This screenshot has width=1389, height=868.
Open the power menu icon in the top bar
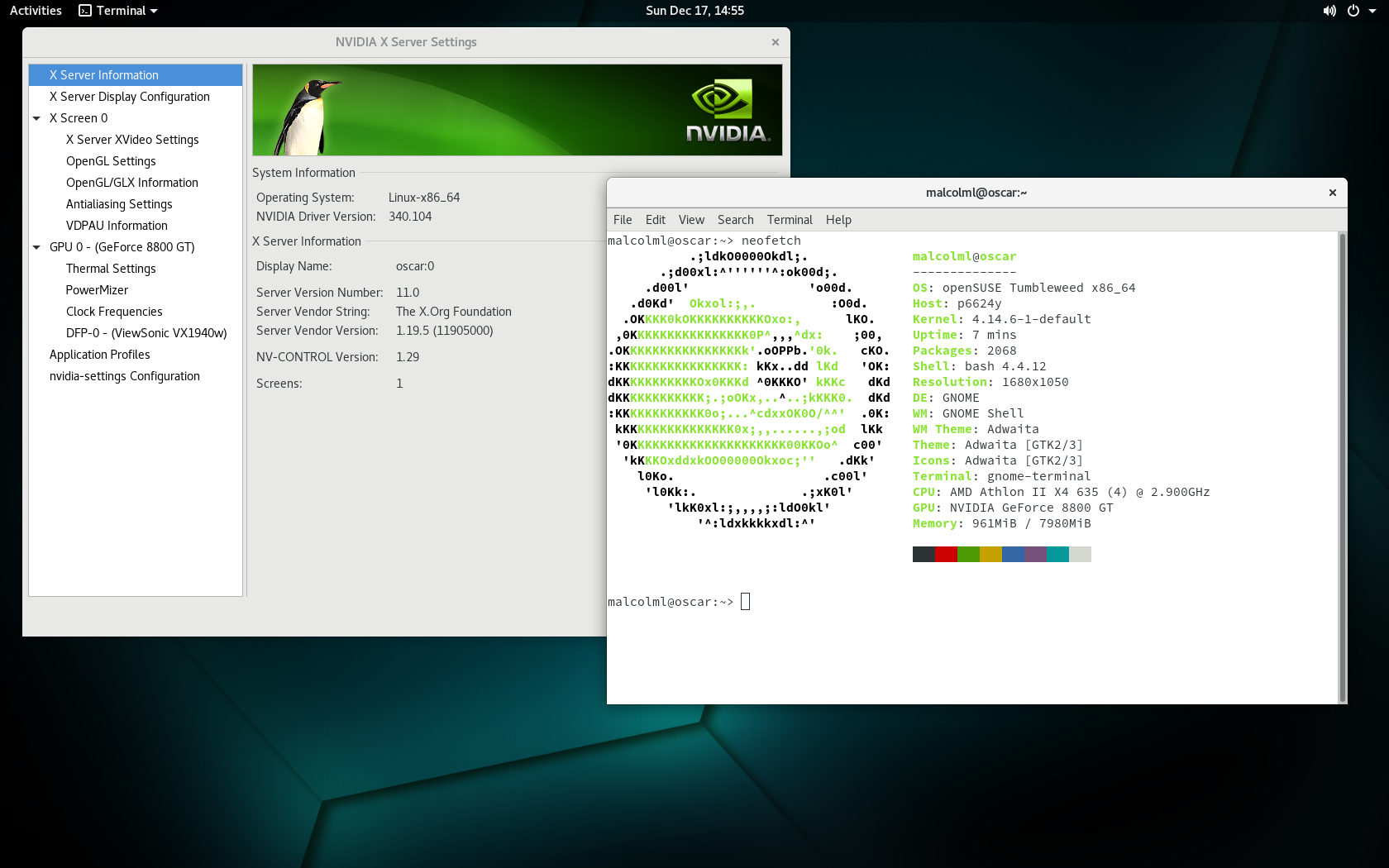[1353, 11]
